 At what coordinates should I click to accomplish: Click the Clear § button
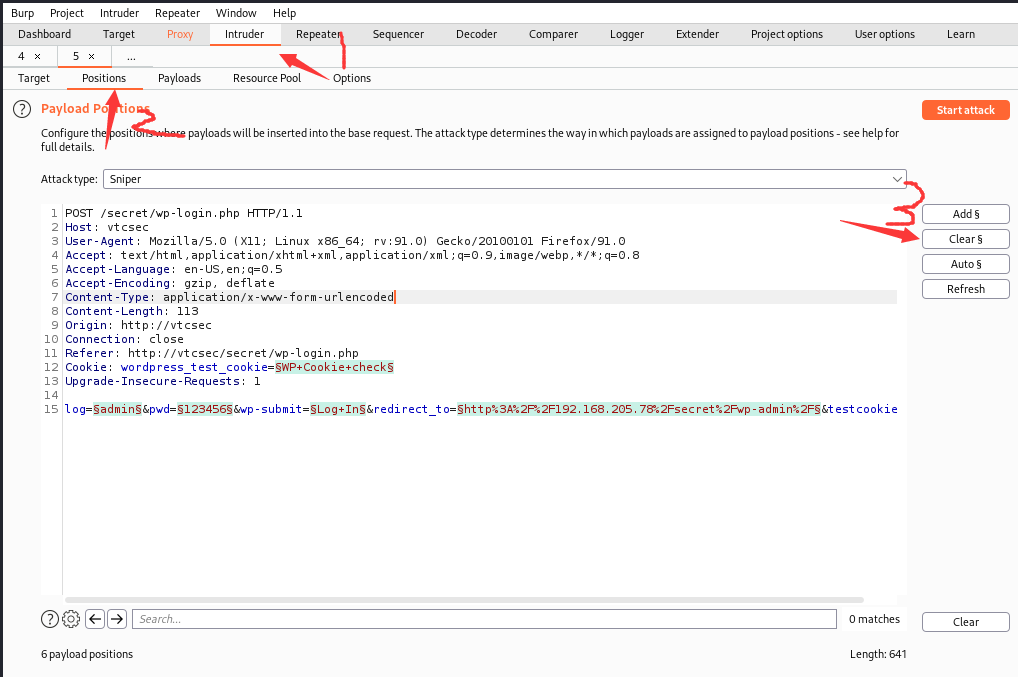pyautogui.click(x=965, y=239)
